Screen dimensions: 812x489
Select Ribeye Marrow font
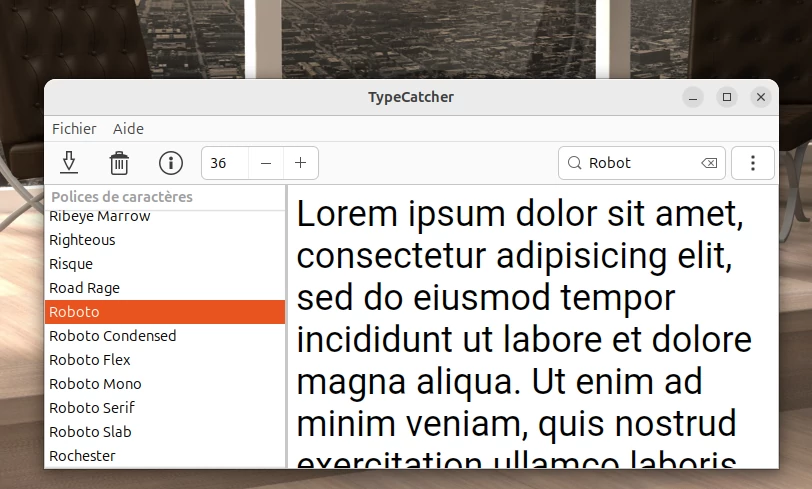(165, 217)
